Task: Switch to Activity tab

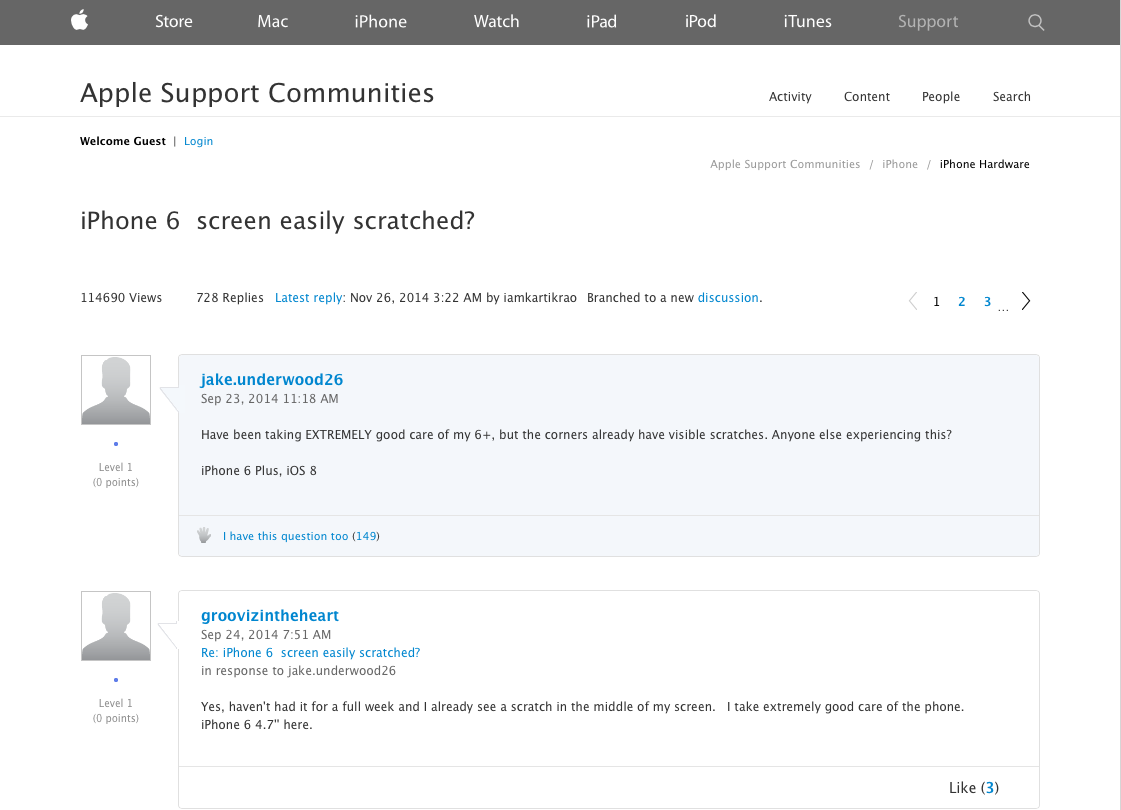Action: [x=790, y=97]
